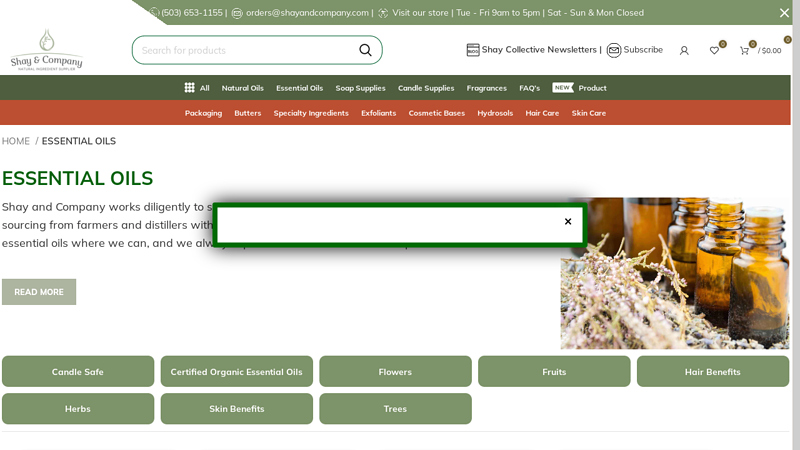
Task: Open the account user icon
Action: (684, 51)
